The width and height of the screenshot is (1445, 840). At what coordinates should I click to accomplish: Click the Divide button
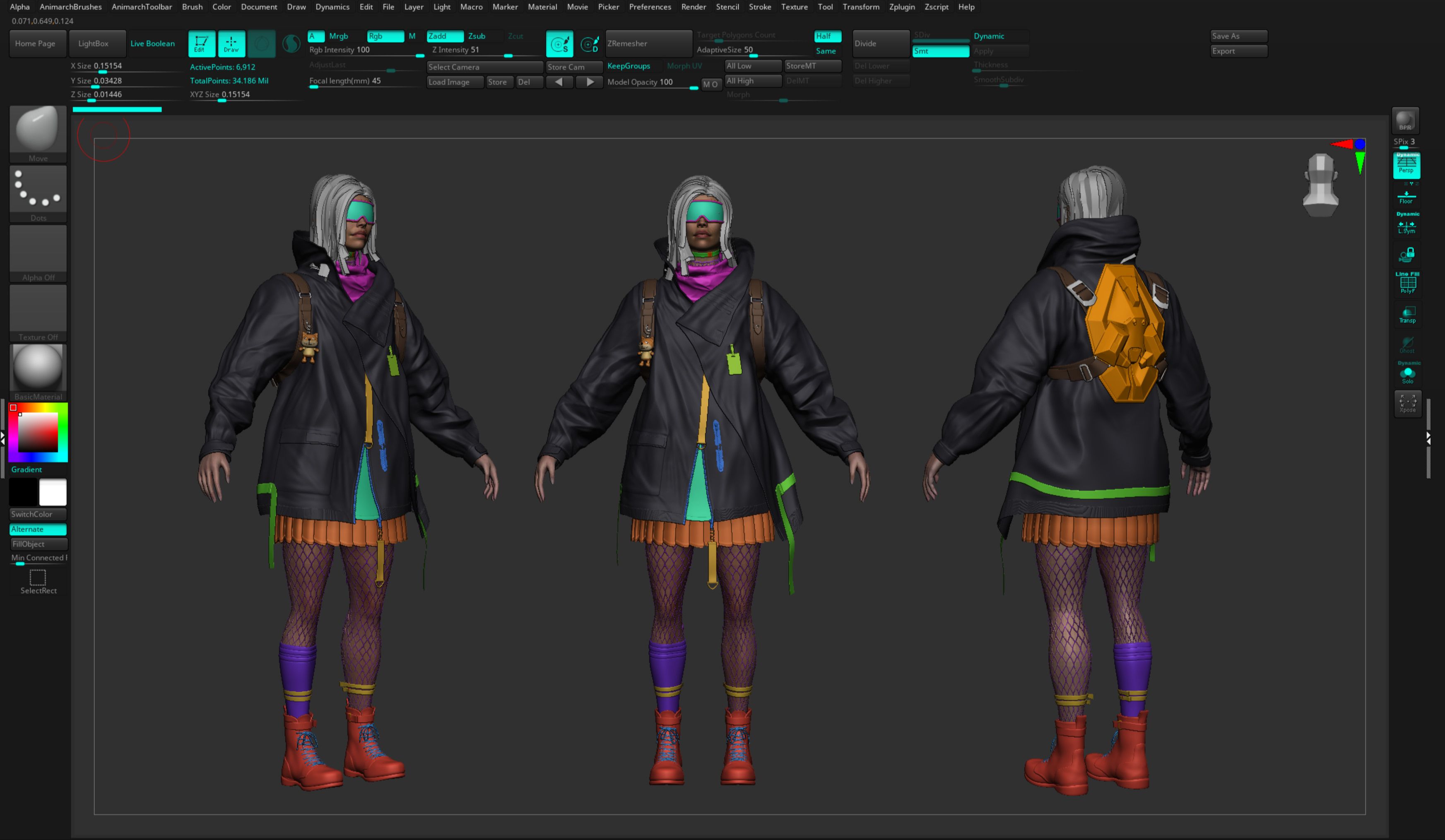coord(879,43)
